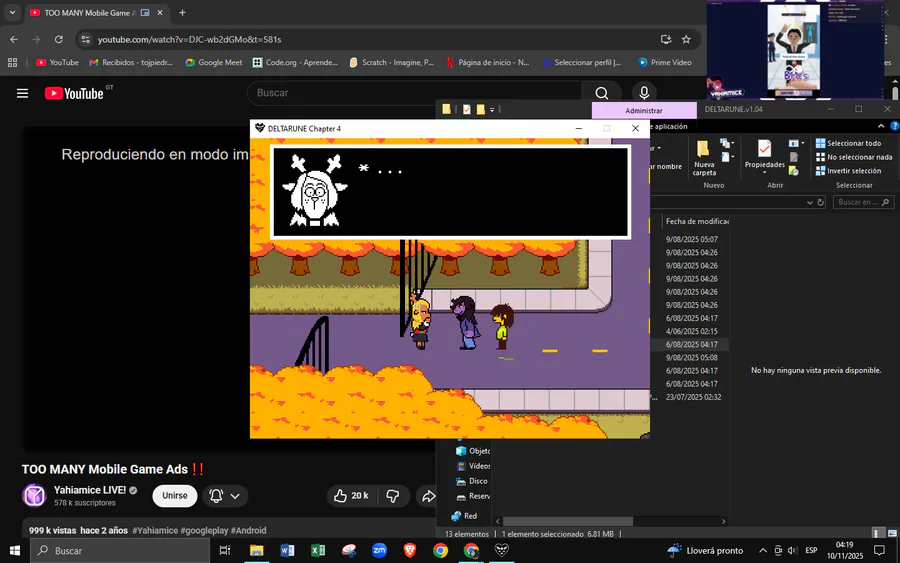Start voice search with microphone icon

(644, 93)
